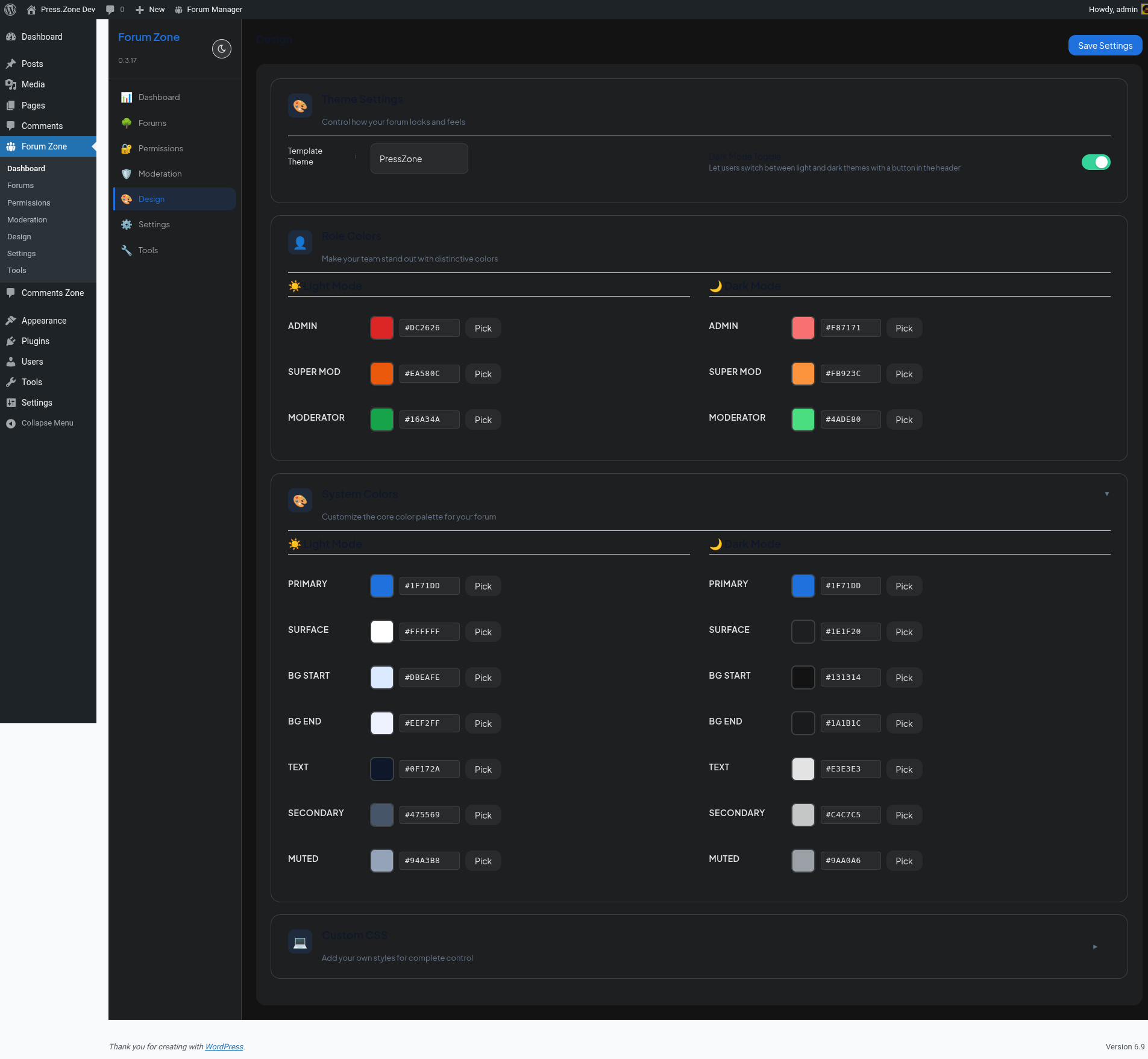Screen dimensions: 1148x1059
Task: Click the Moderation shield icon
Action: click(127, 174)
